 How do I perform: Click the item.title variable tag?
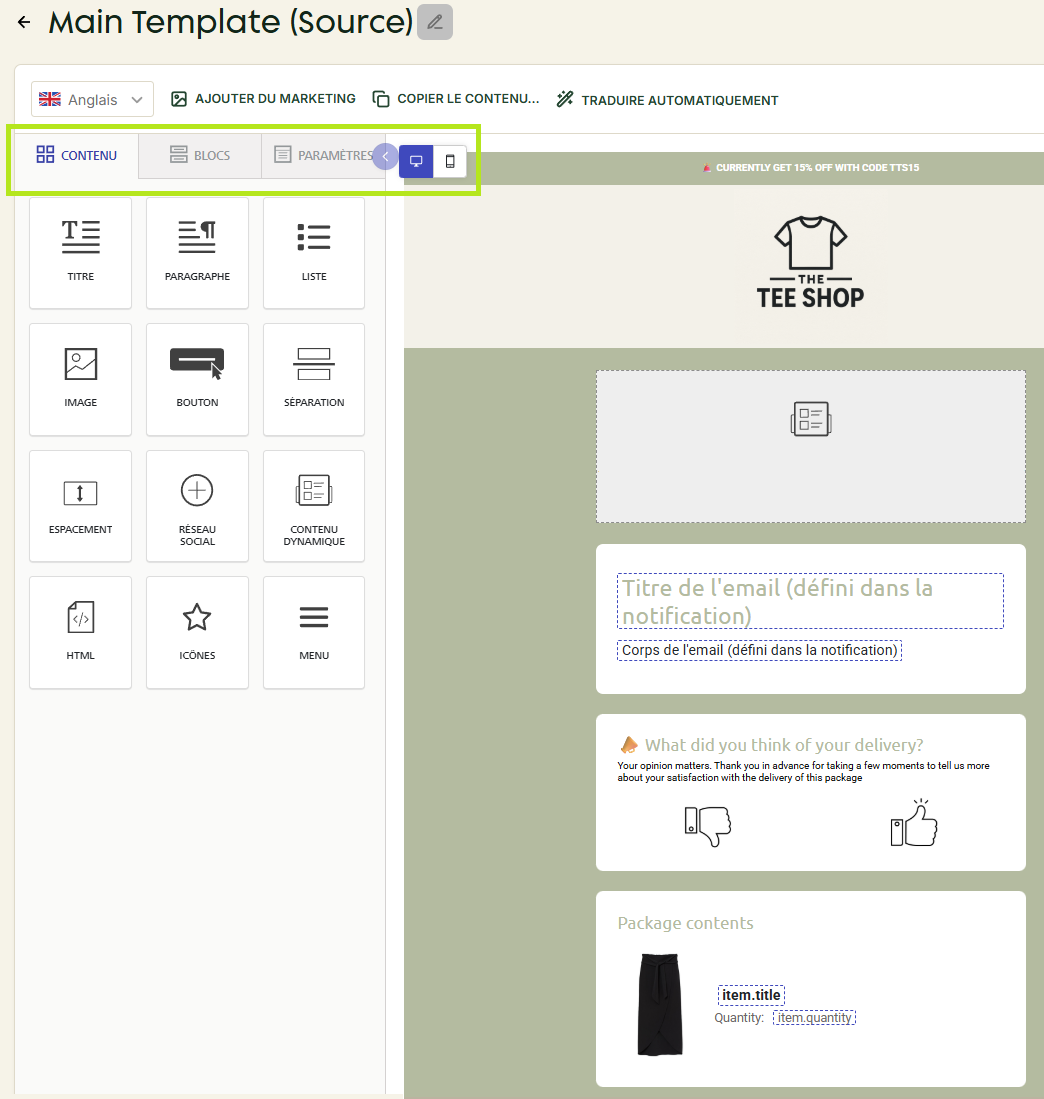pos(751,995)
